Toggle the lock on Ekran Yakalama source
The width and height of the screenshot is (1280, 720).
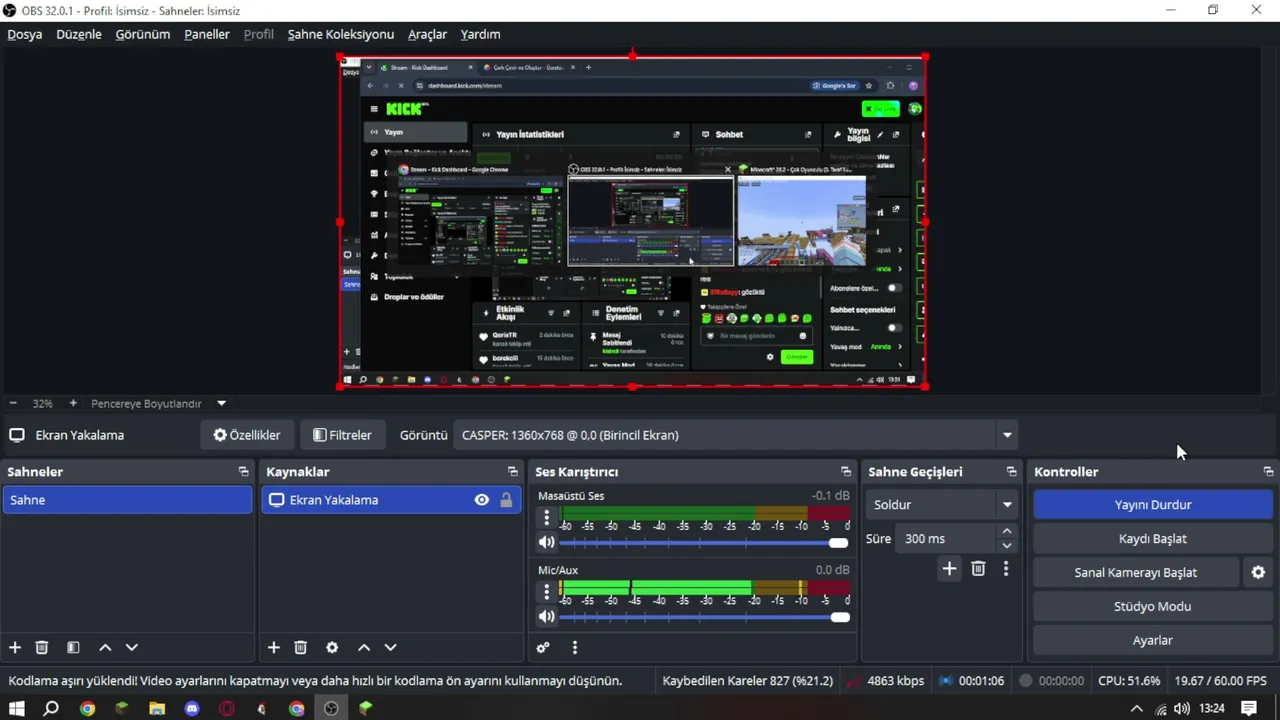[506, 500]
